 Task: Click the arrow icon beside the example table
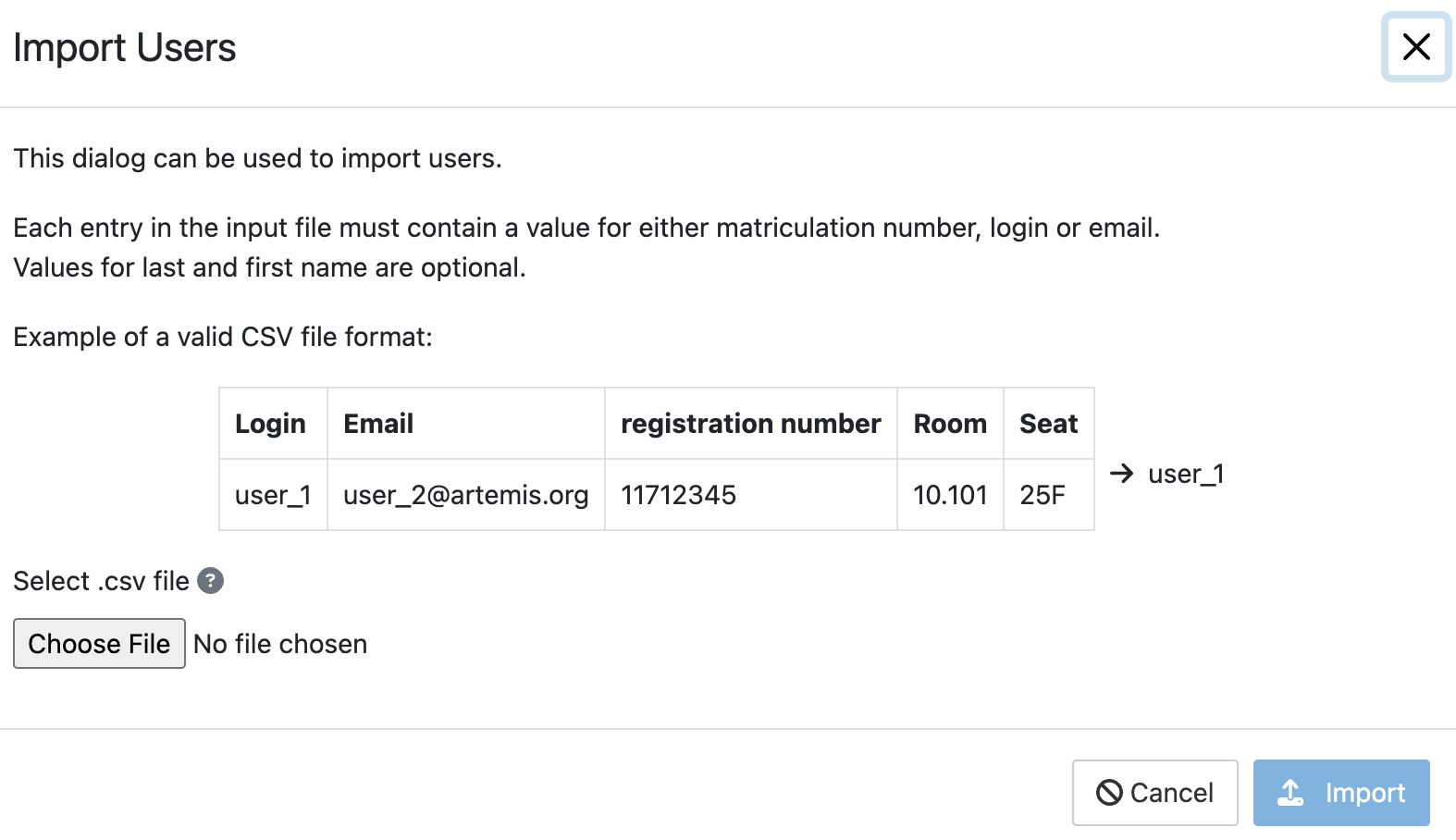(1122, 474)
